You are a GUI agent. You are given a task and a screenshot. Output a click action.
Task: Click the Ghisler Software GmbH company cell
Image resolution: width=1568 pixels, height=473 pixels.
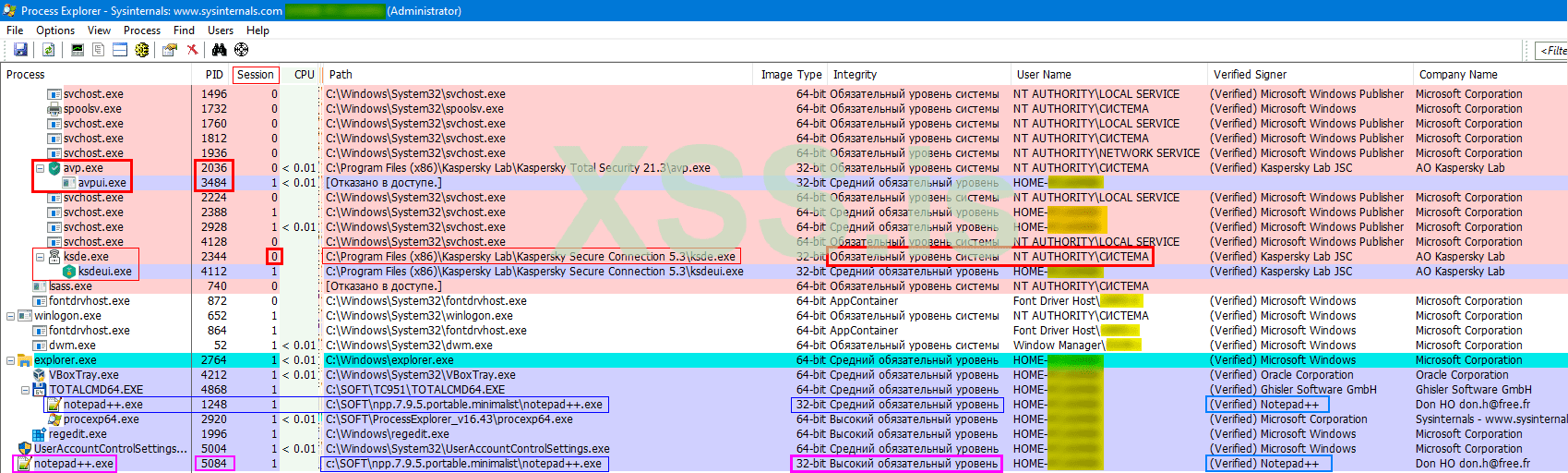coord(1474,390)
